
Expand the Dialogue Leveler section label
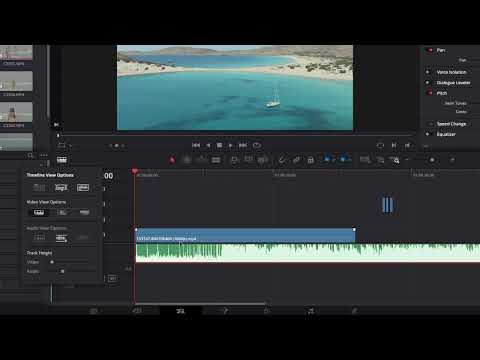point(454,83)
